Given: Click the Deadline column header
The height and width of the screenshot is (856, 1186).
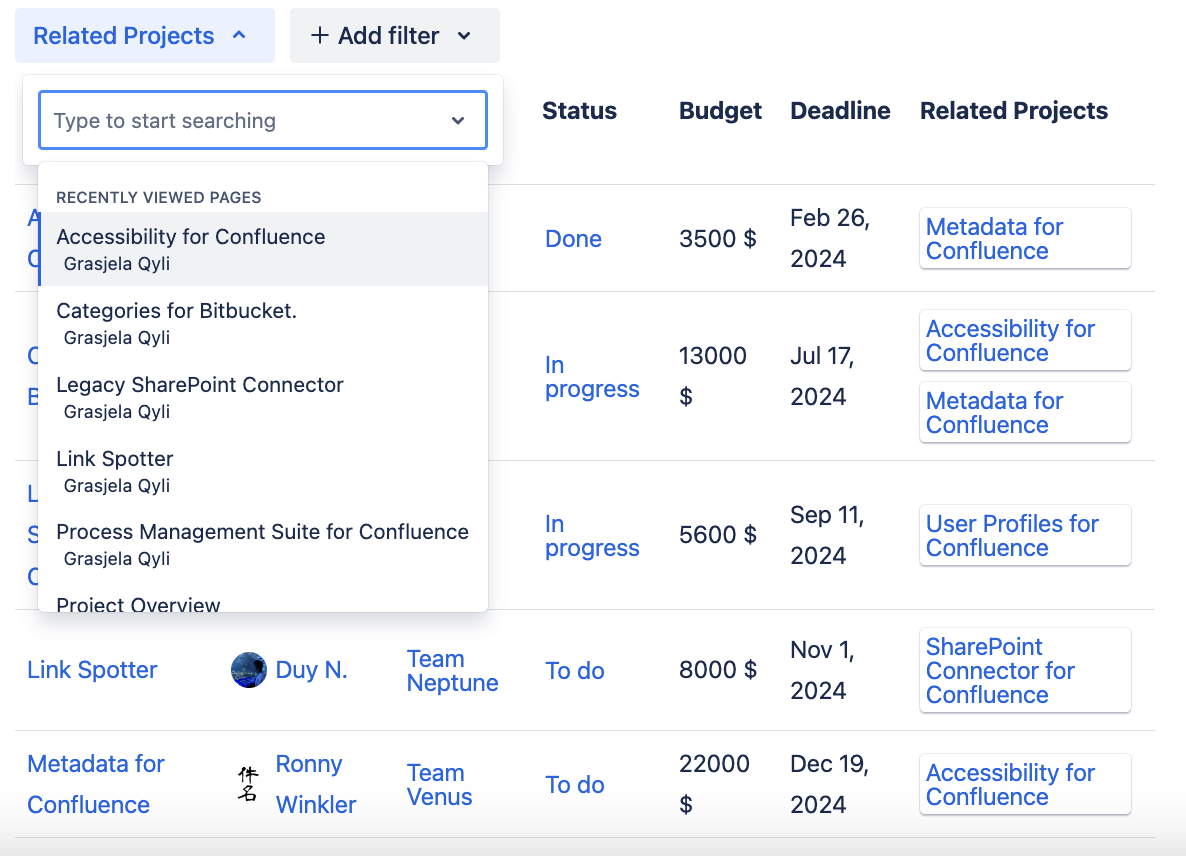Looking at the screenshot, I should (x=840, y=111).
